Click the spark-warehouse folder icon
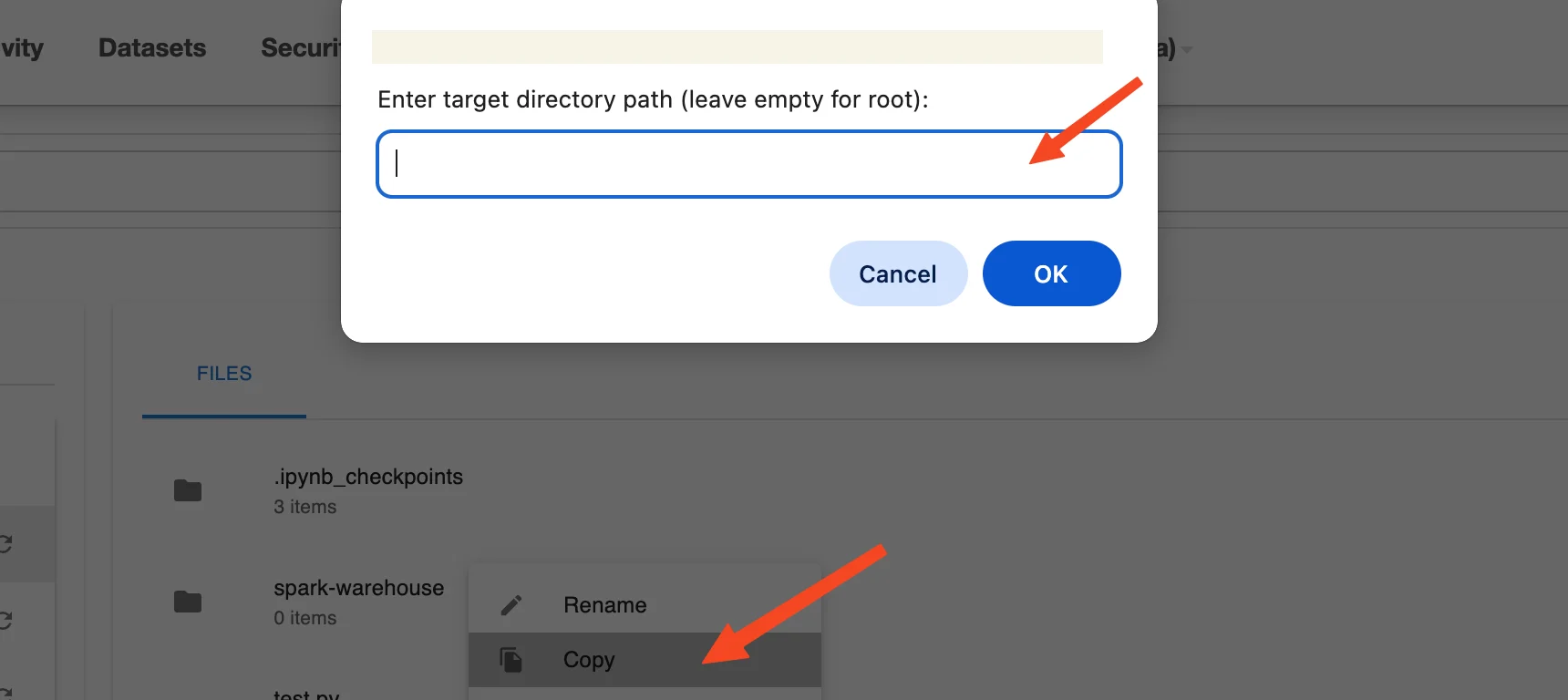The height and width of the screenshot is (700, 1568). pyautogui.click(x=188, y=602)
